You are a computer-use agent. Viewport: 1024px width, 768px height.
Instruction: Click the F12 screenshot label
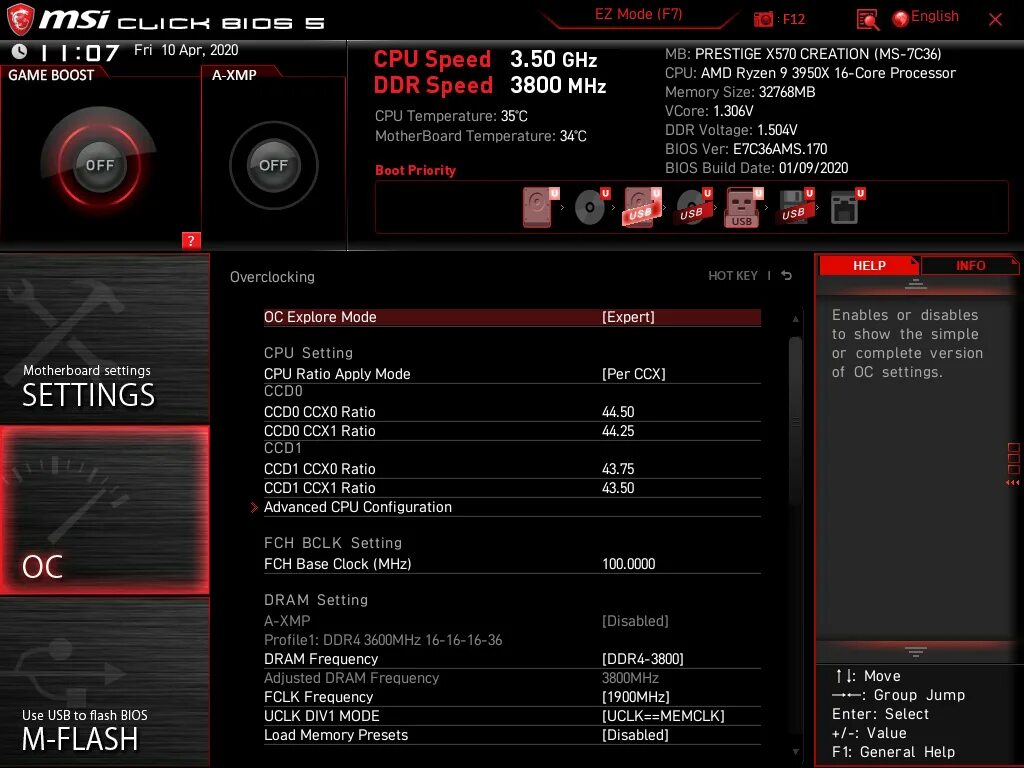pyautogui.click(x=793, y=19)
